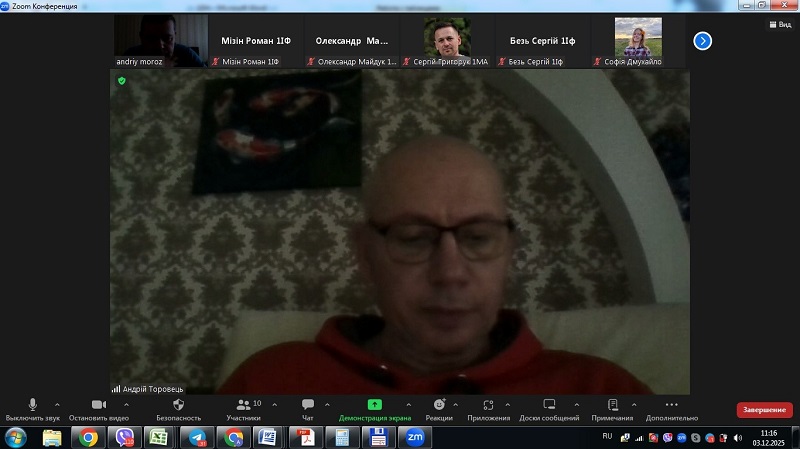
Task: Open Дополнительно more options menu
Action: 671,405
